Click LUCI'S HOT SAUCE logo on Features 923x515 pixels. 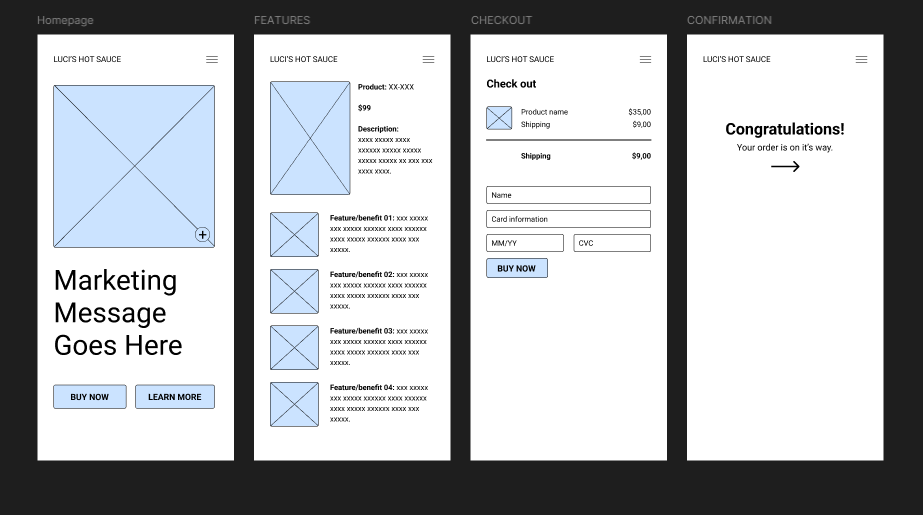pyautogui.click(x=304, y=59)
